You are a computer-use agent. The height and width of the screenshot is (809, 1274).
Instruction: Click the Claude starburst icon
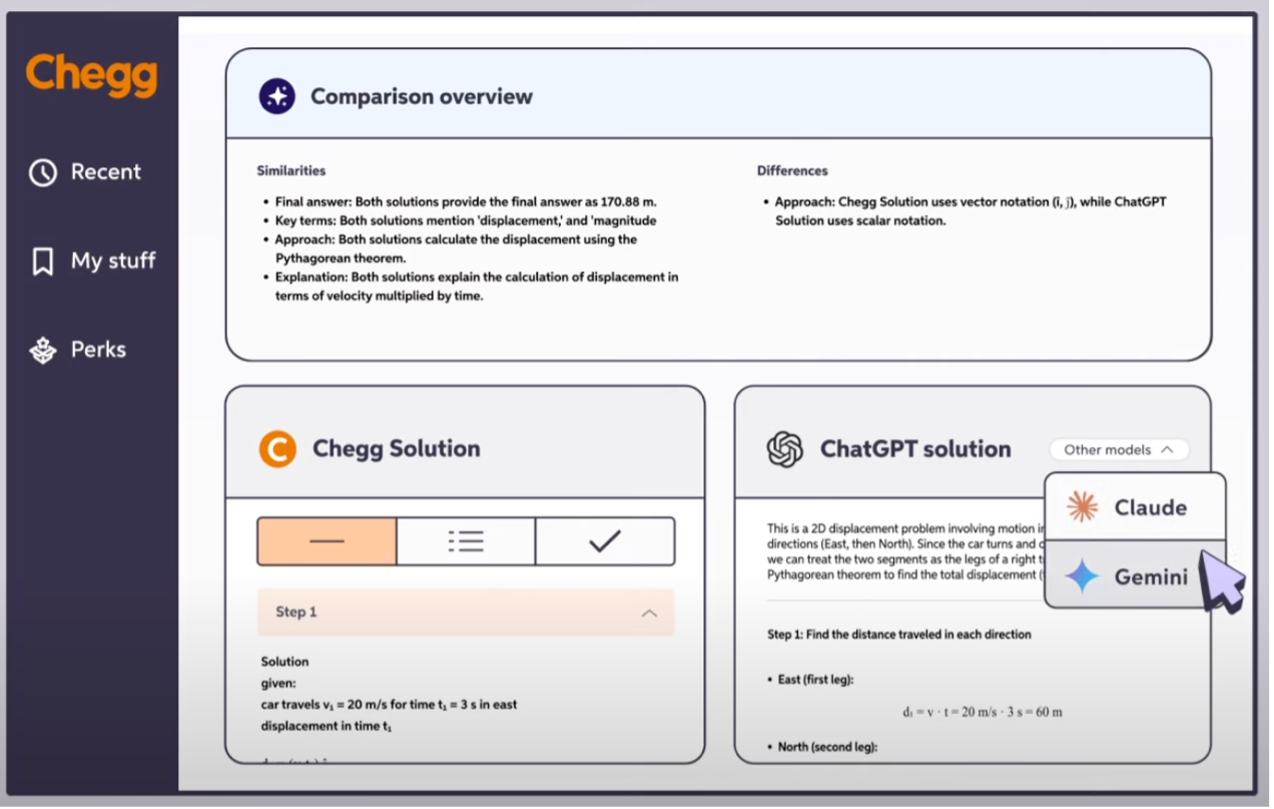tap(1082, 507)
